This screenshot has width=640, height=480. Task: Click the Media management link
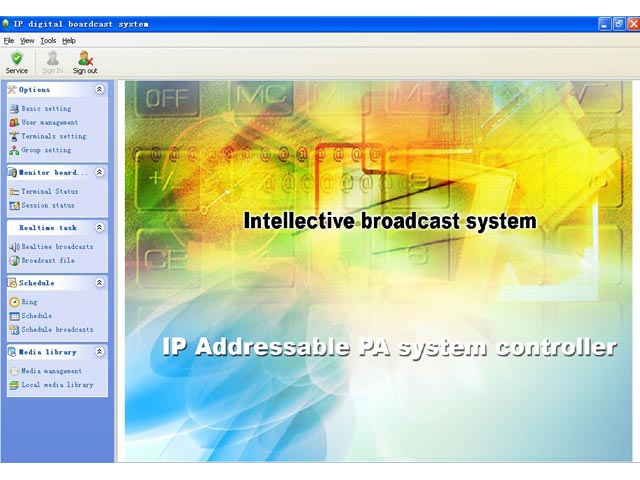coord(51,371)
